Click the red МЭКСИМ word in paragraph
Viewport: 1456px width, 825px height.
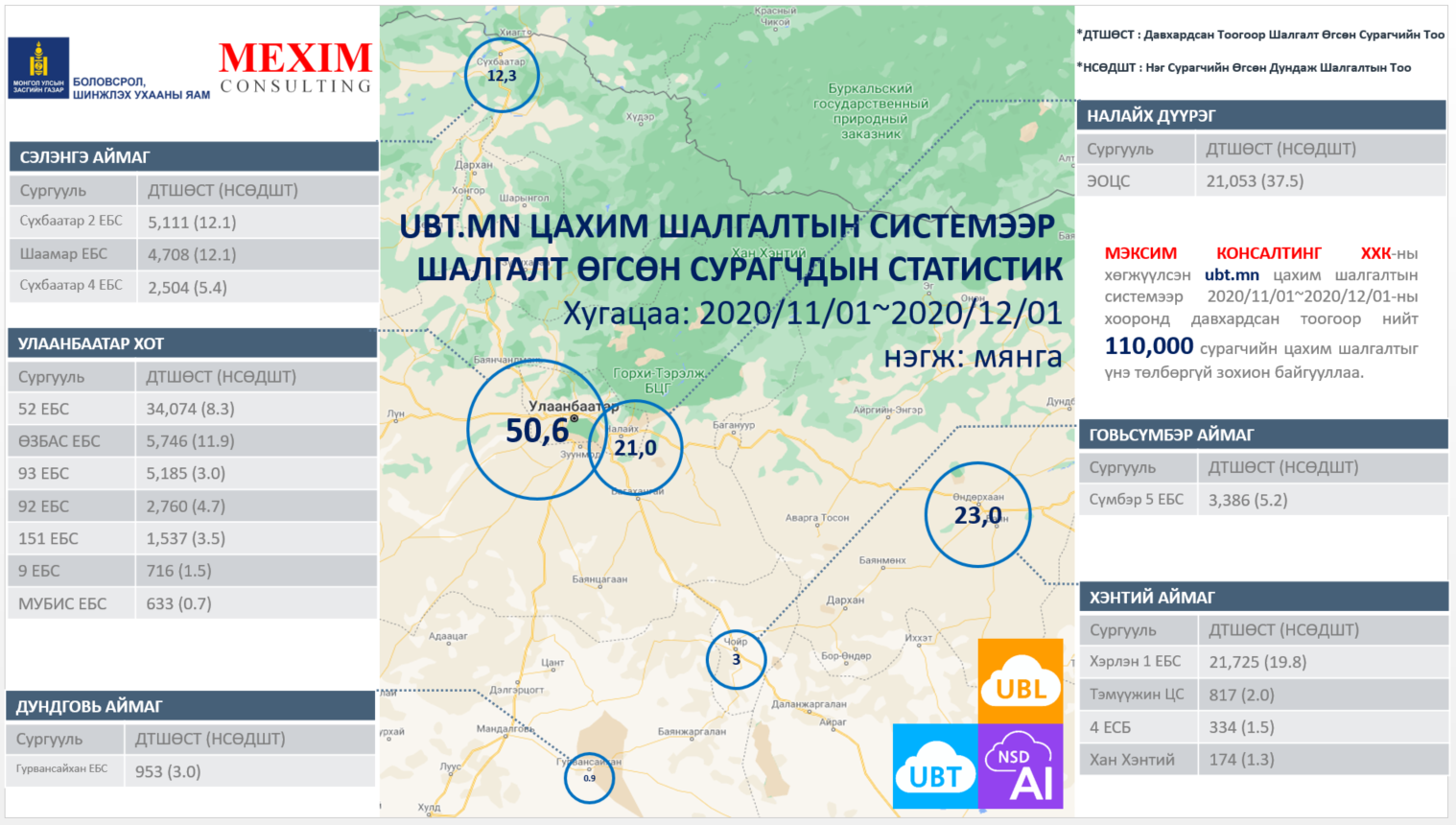coord(1140,253)
